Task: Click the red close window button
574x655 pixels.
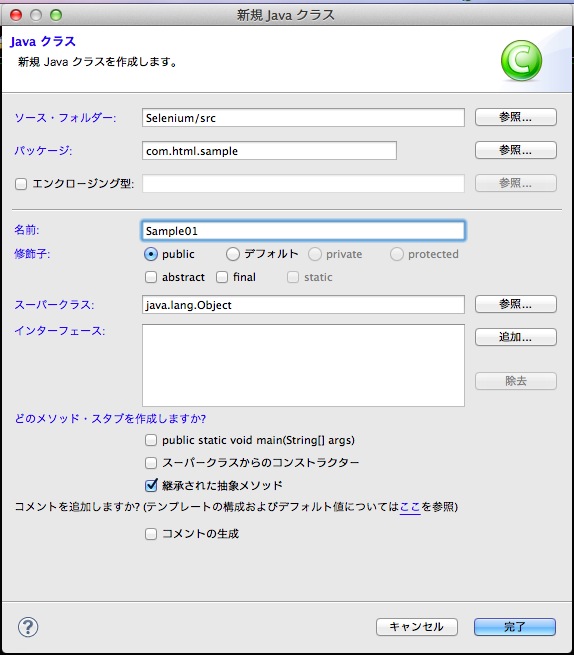Action: (x=16, y=15)
